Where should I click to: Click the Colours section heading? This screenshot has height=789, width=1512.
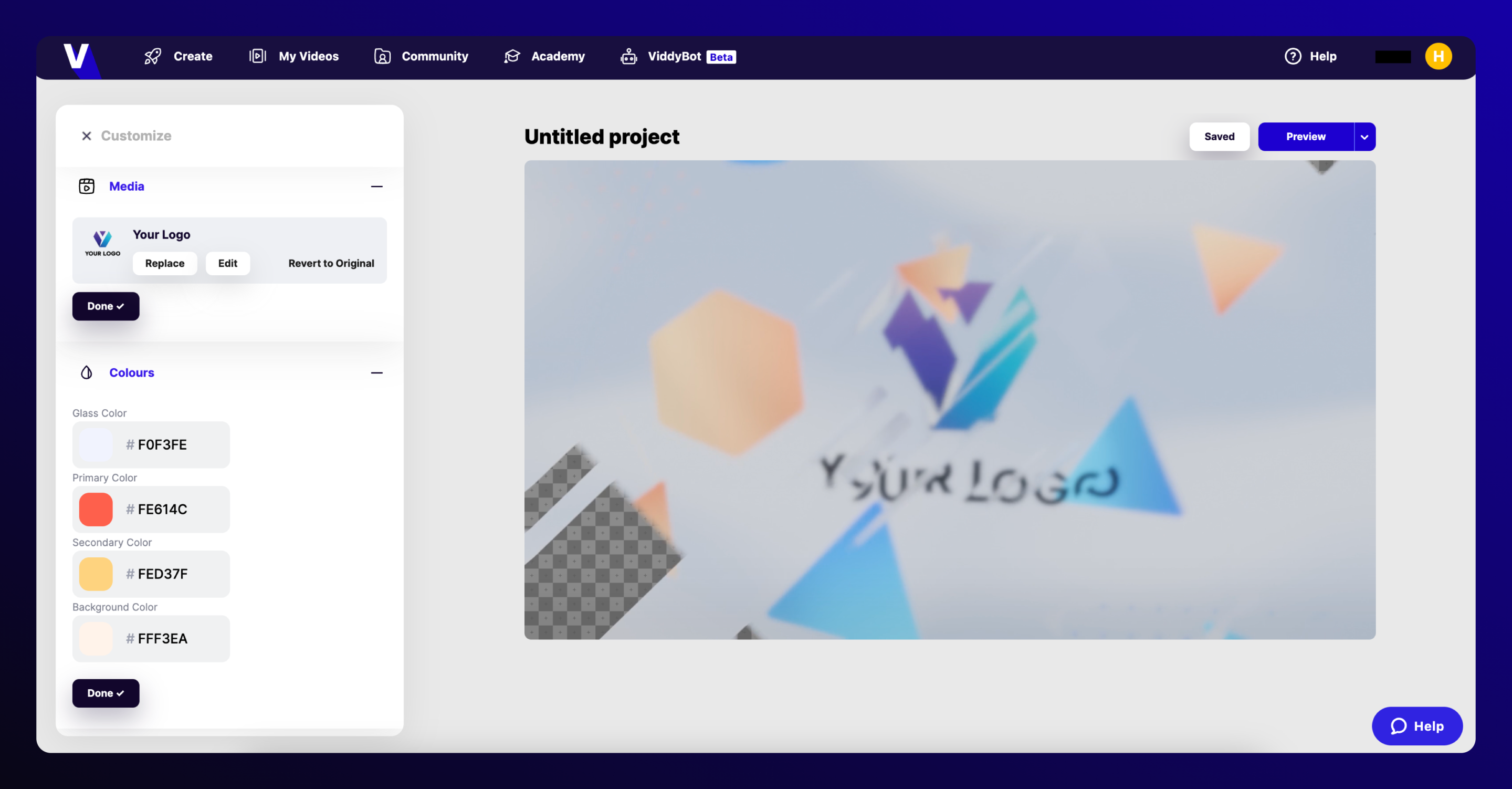point(131,372)
